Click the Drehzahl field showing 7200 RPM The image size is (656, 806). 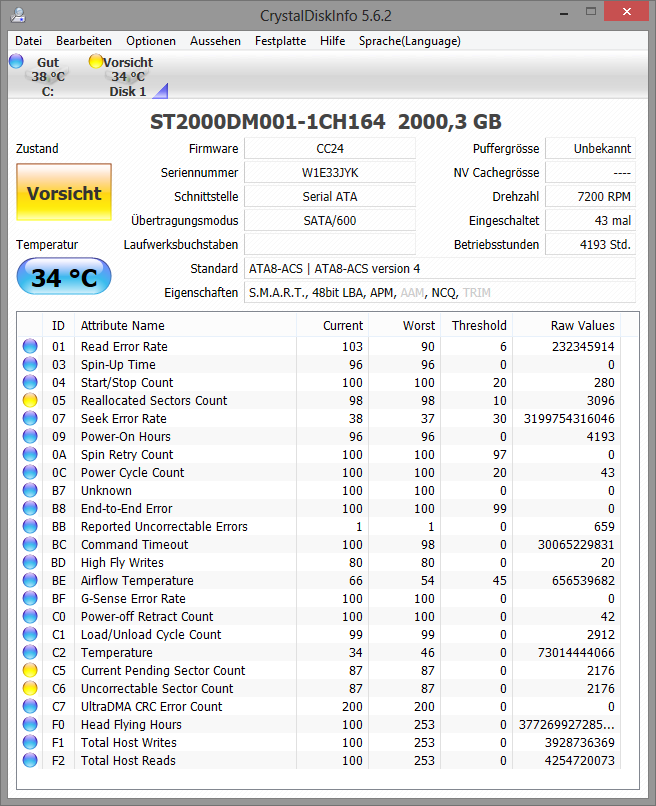pyautogui.click(x=590, y=196)
